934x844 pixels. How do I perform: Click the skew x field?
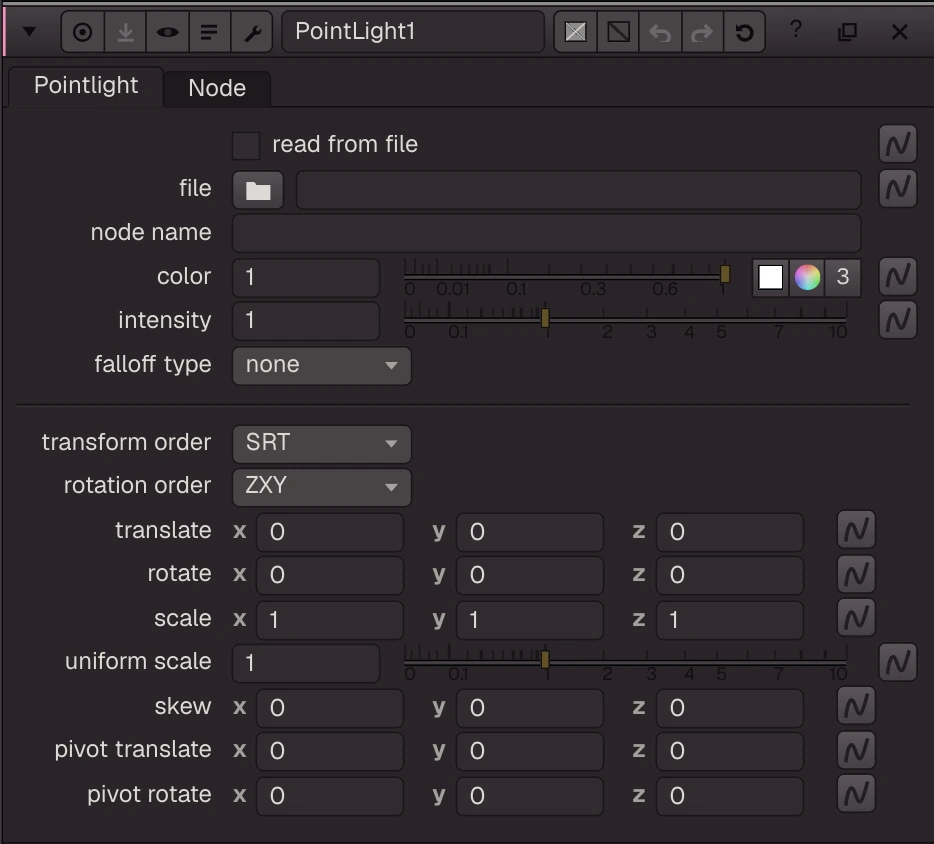pyautogui.click(x=330, y=708)
